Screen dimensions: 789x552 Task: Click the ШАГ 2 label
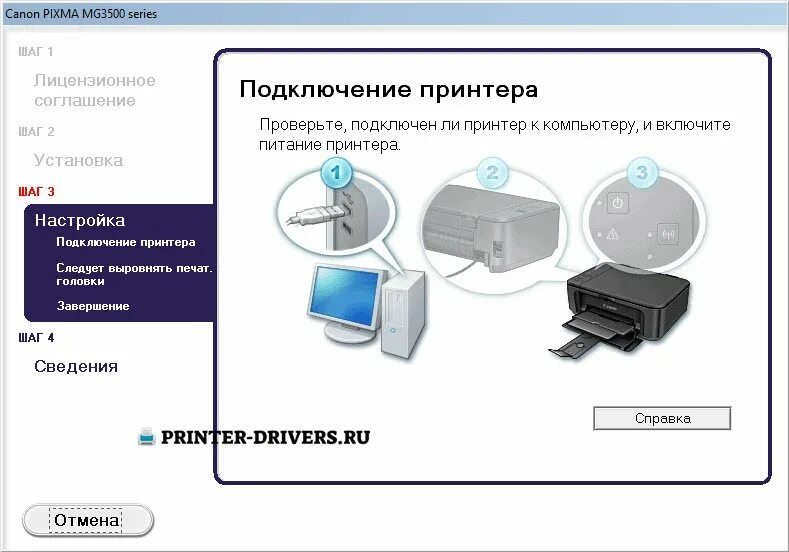click(36, 132)
